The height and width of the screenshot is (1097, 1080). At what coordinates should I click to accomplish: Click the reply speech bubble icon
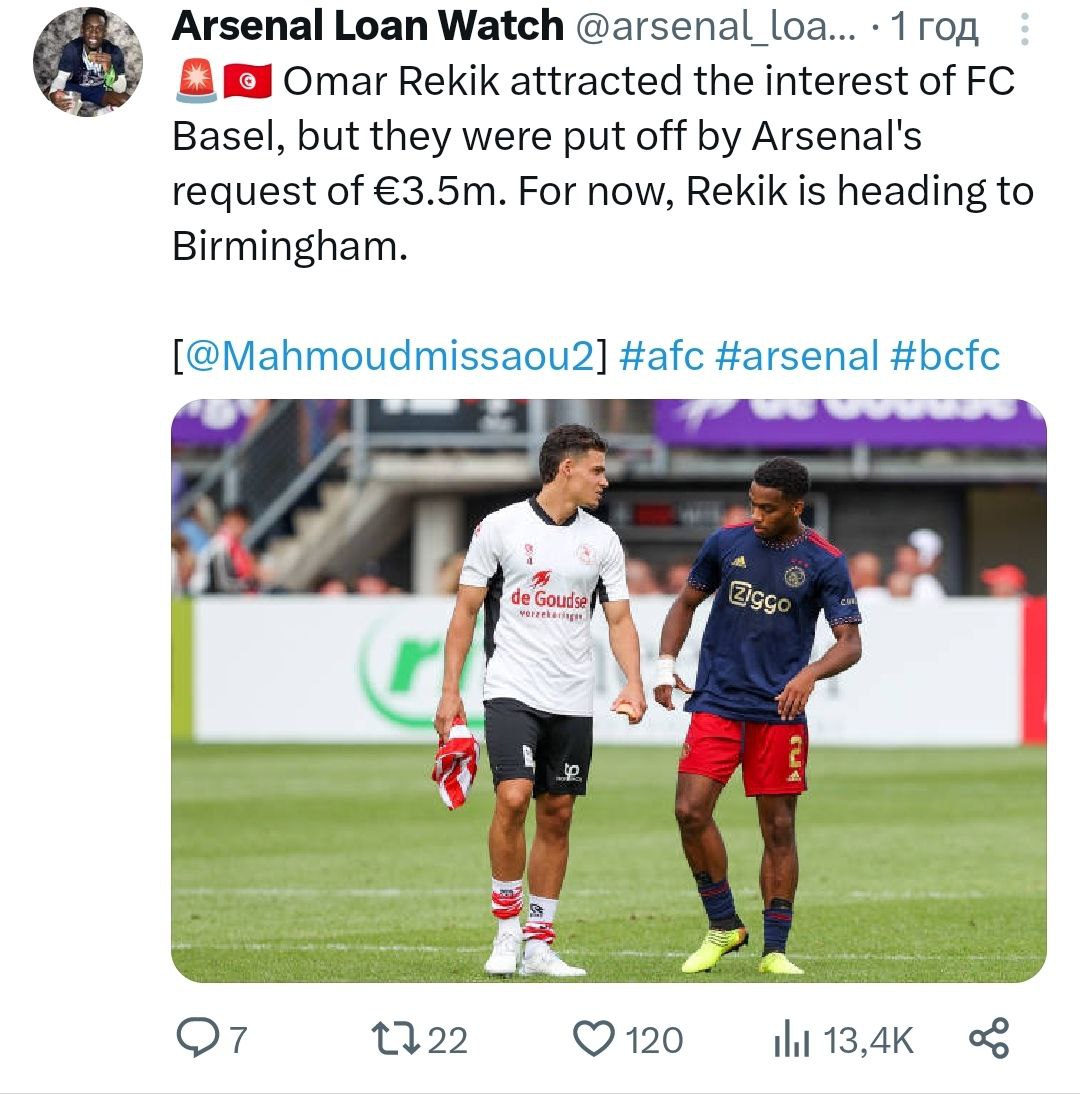(196, 1040)
